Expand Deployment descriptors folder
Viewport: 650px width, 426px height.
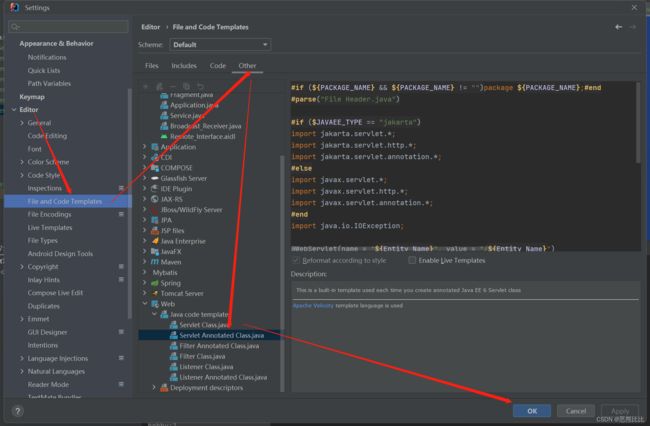pos(153,387)
